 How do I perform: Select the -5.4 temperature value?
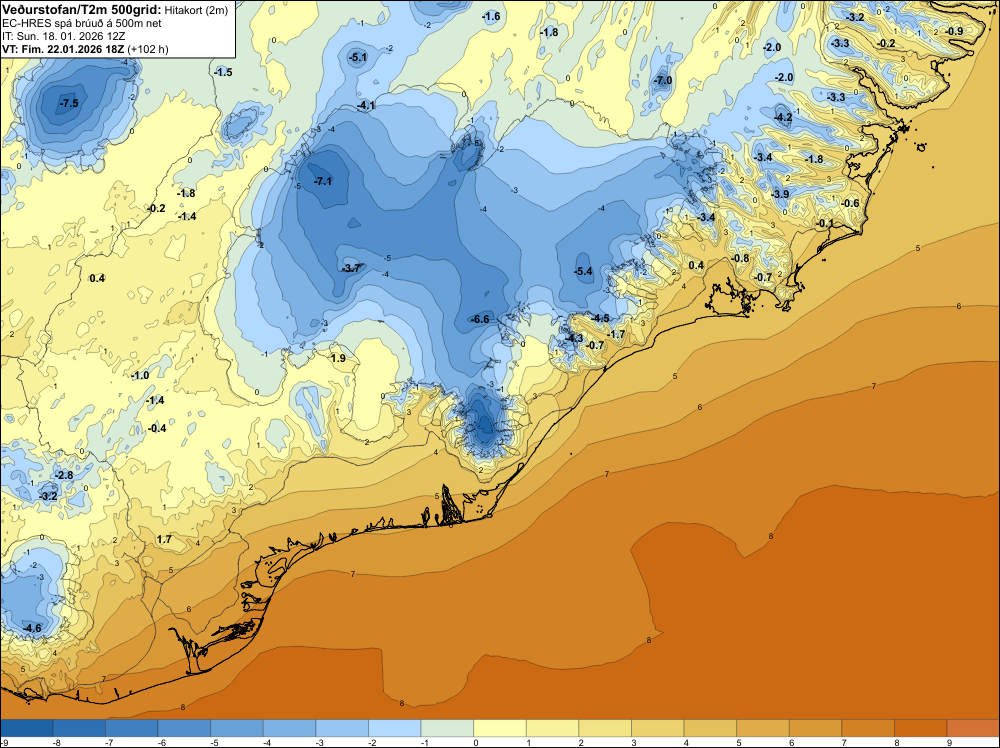click(583, 271)
